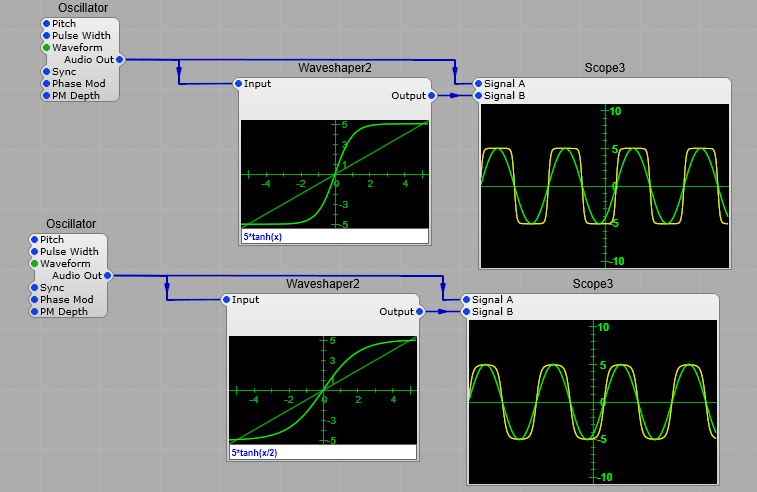This screenshot has height=492, width=757.
Task: Click Output pin of the 5*tanh(x) Waveshaper2
Action: [432, 96]
